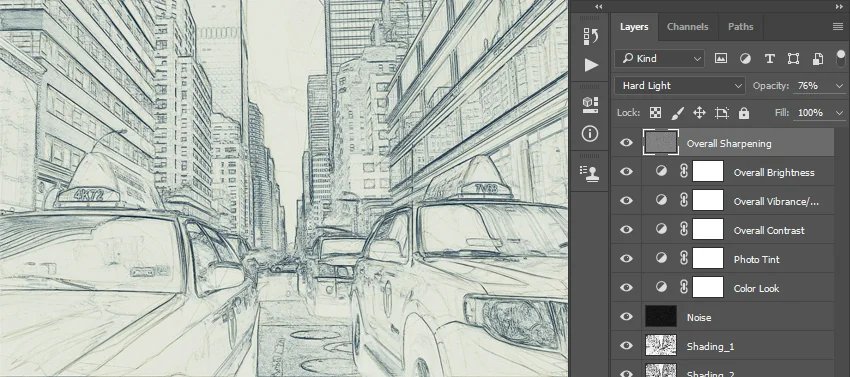Lock transparent pixels

coord(655,113)
